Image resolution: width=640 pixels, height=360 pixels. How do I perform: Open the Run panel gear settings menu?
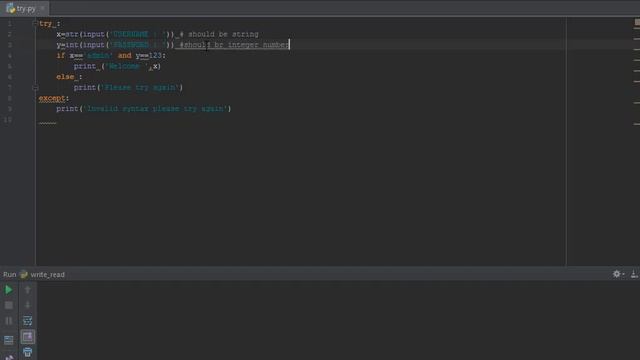pos(618,274)
